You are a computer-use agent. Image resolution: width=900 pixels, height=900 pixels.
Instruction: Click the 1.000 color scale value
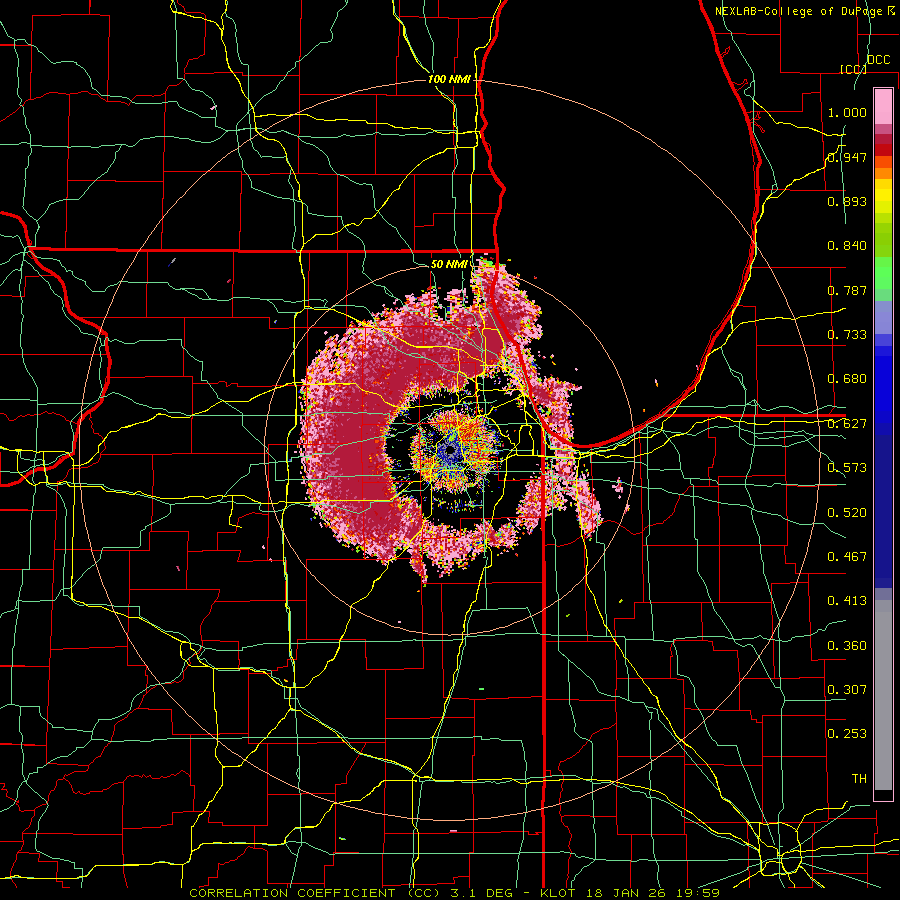(847, 112)
